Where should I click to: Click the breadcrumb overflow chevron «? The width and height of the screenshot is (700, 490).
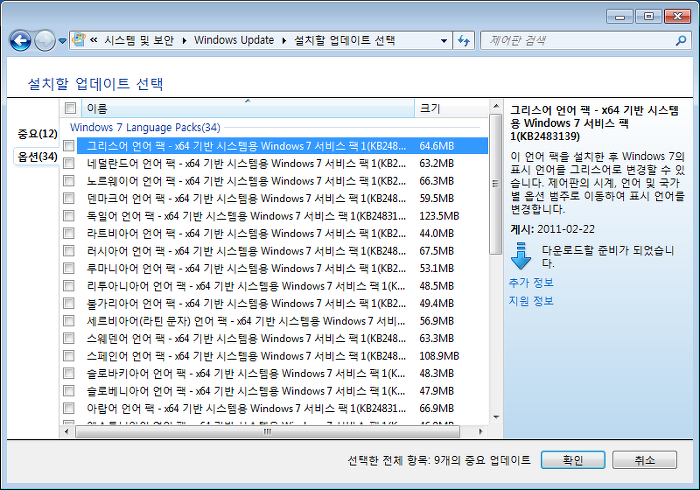(x=94, y=41)
